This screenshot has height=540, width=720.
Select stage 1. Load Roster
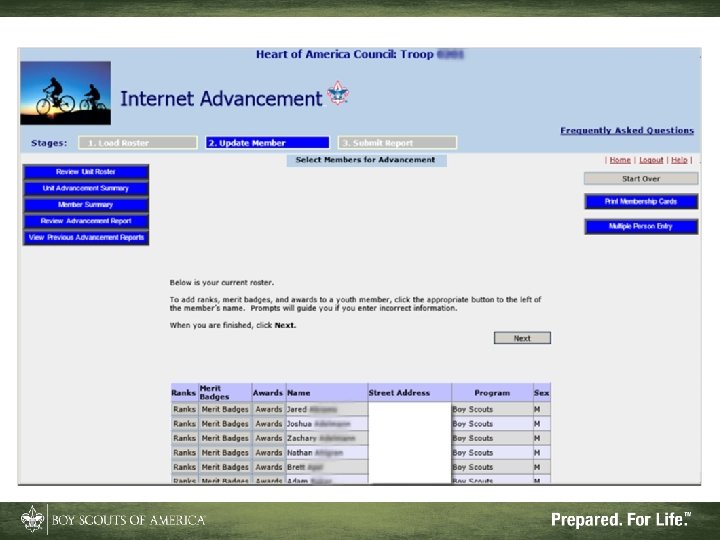(138, 143)
